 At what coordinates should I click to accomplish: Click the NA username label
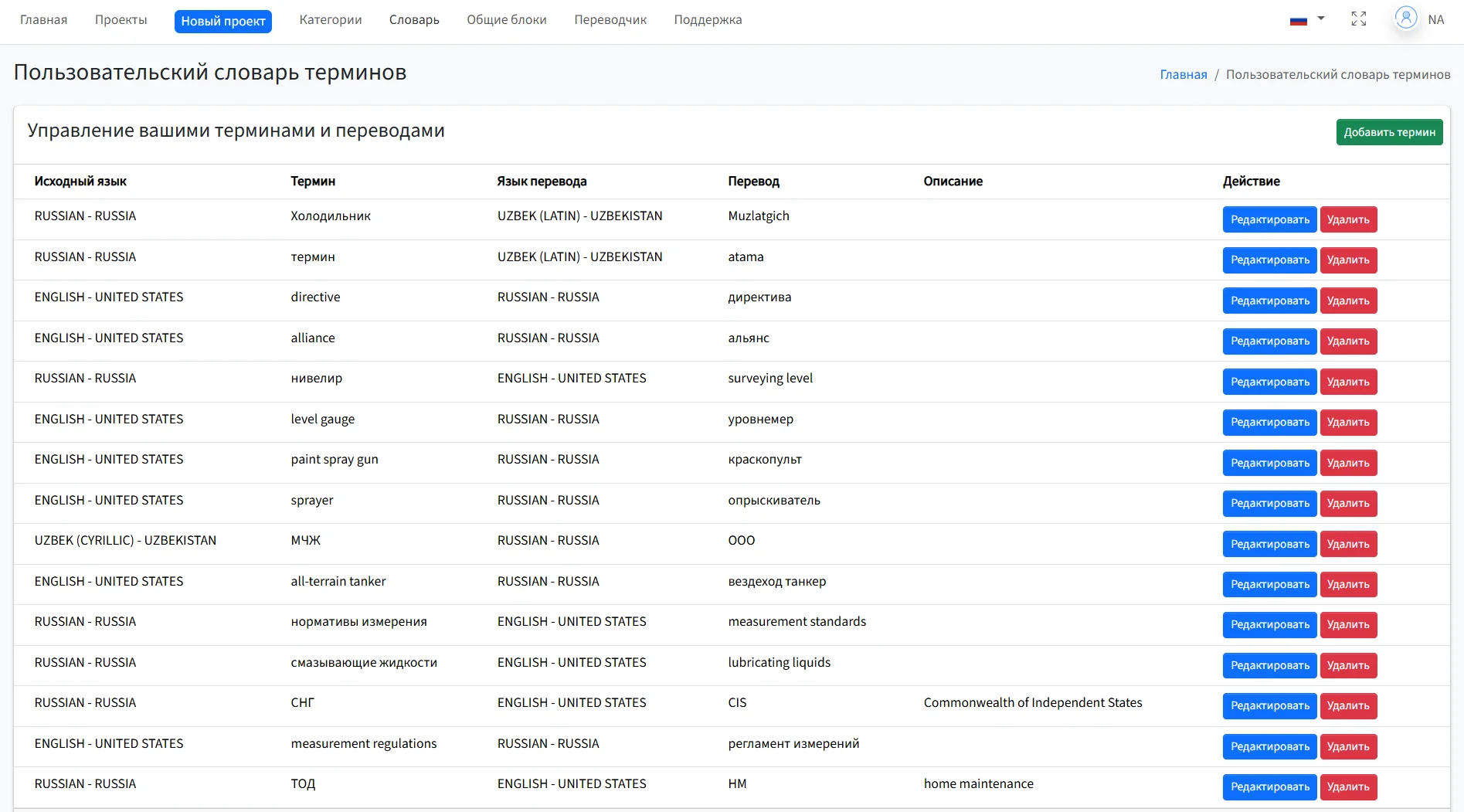[1435, 19]
